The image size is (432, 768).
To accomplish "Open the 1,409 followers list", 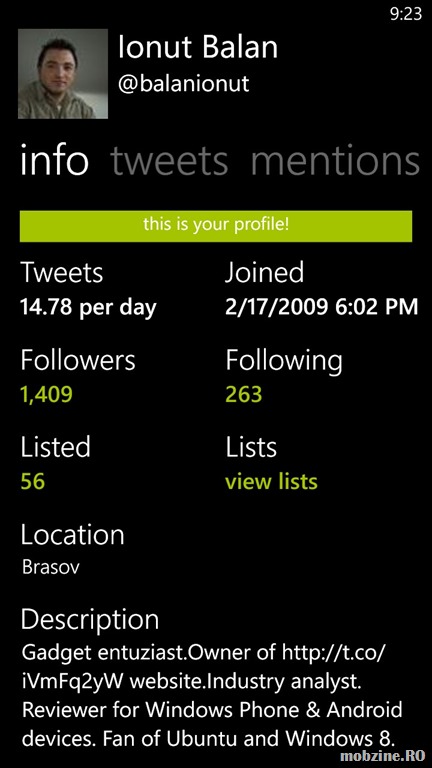I will click(47, 395).
